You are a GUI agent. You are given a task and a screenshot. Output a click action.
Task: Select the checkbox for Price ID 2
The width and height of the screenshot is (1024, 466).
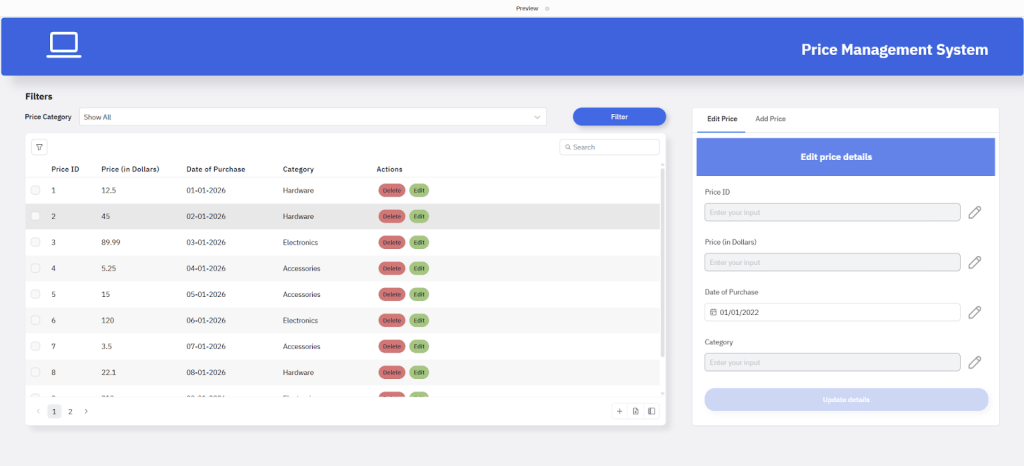pos(35,216)
